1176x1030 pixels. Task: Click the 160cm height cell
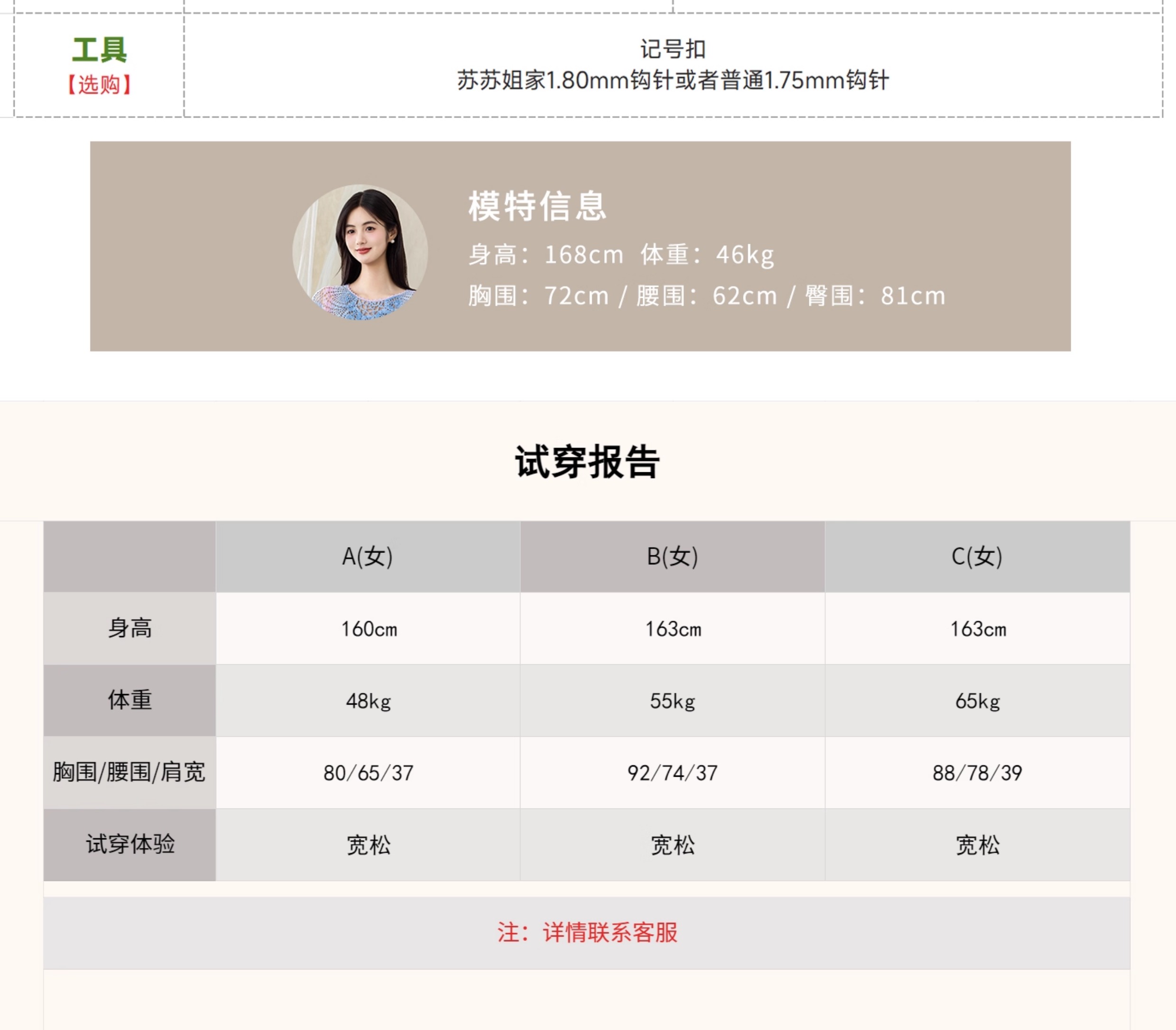pos(368,629)
